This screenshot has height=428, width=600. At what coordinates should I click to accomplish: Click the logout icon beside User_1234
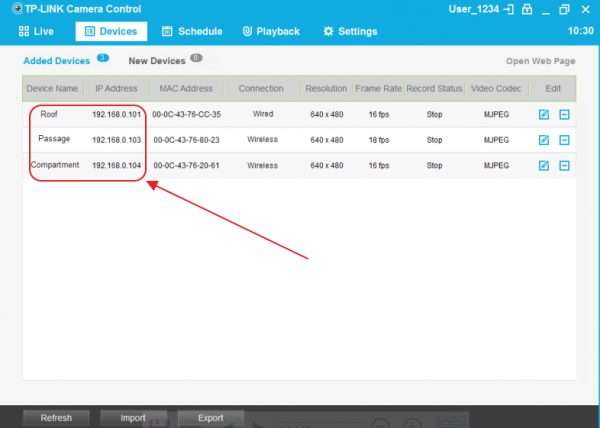tap(509, 9)
